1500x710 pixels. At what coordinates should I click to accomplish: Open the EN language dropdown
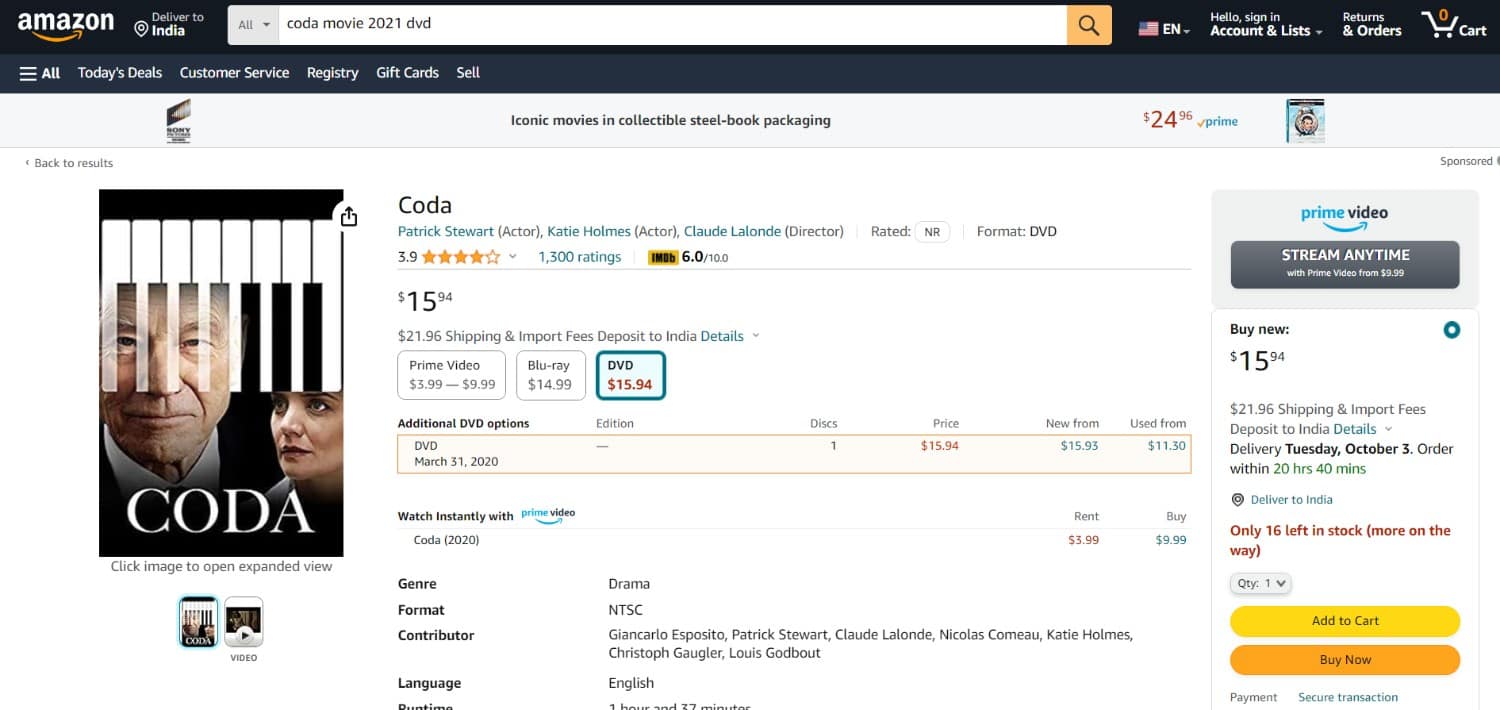tap(1176, 30)
